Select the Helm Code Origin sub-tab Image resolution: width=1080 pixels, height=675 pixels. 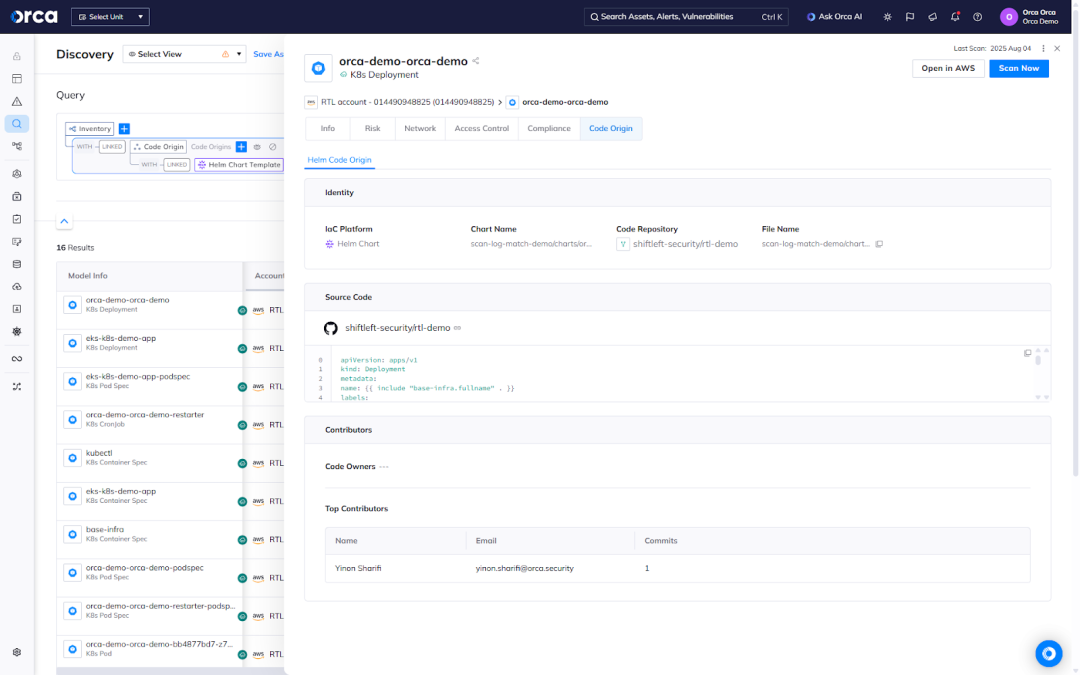(340, 160)
